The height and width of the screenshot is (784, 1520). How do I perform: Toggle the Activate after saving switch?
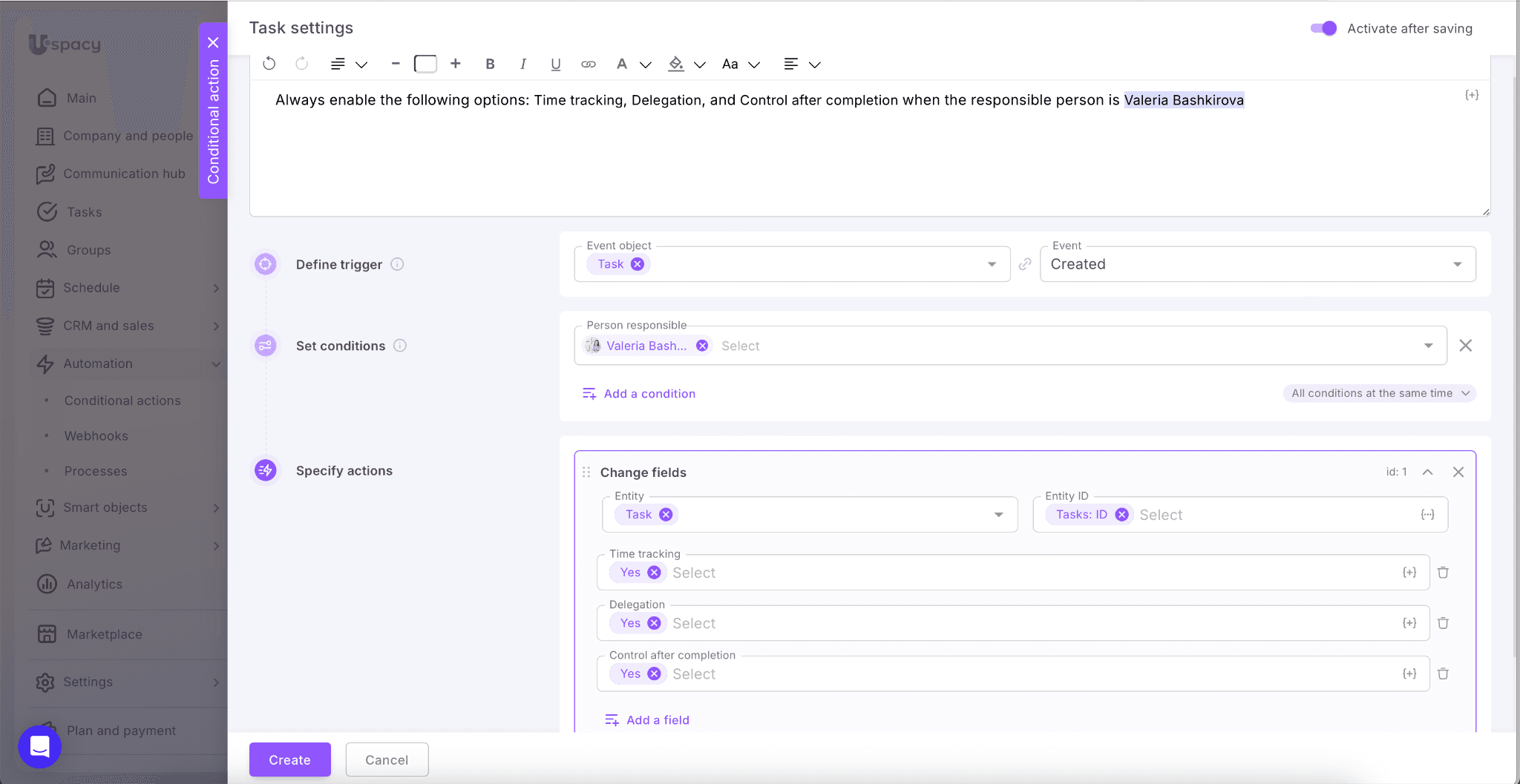(1323, 28)
